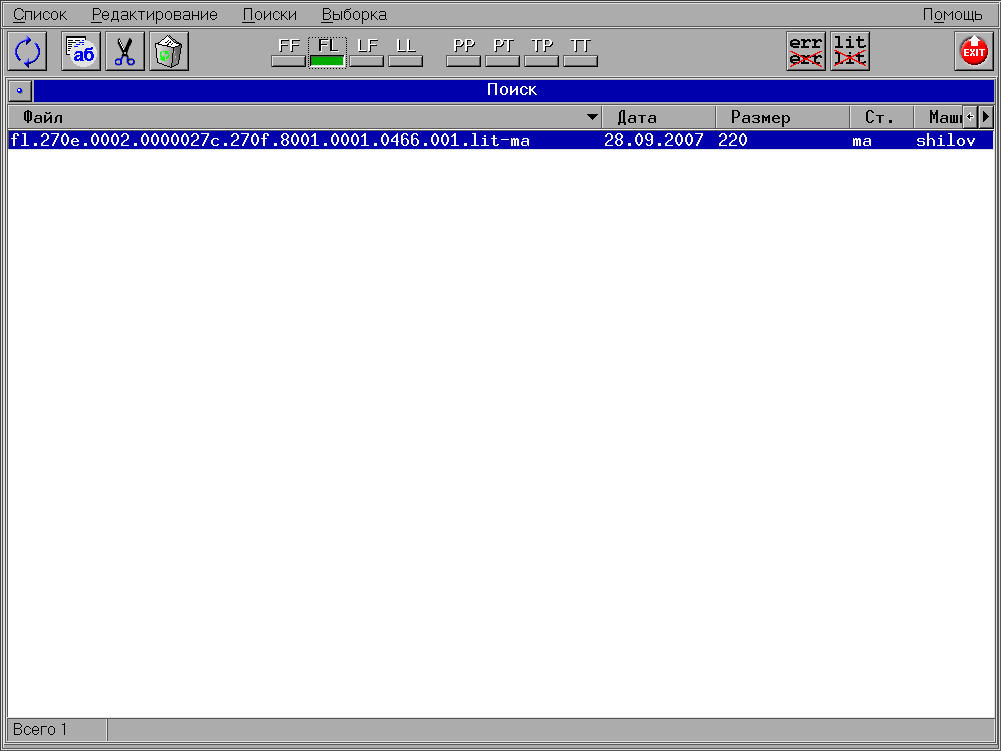Click the trash bin delete icon
Screen dimensions: 1001x751
point(169,52)
